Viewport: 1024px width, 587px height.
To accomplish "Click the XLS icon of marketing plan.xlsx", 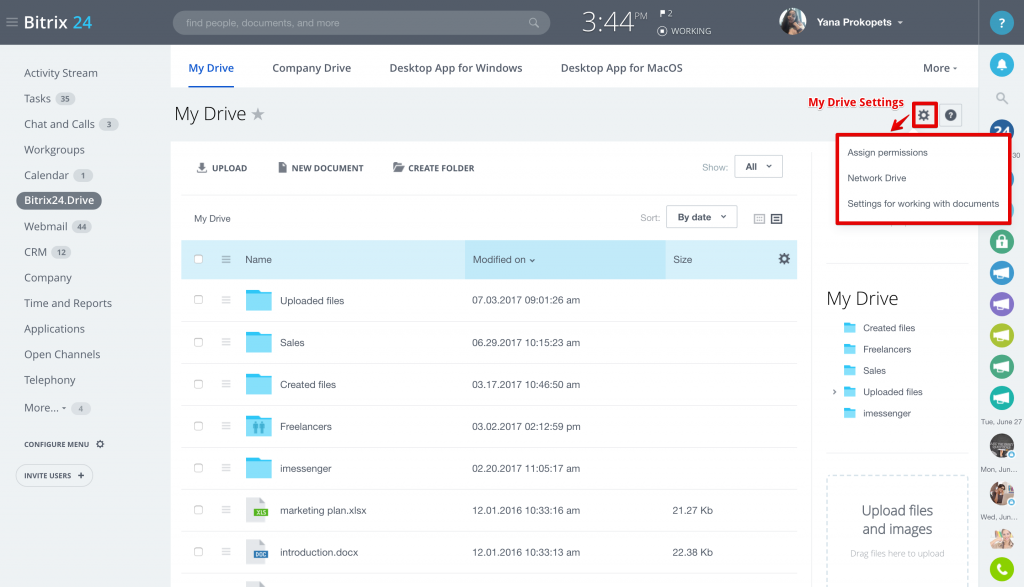I will 257,510.
